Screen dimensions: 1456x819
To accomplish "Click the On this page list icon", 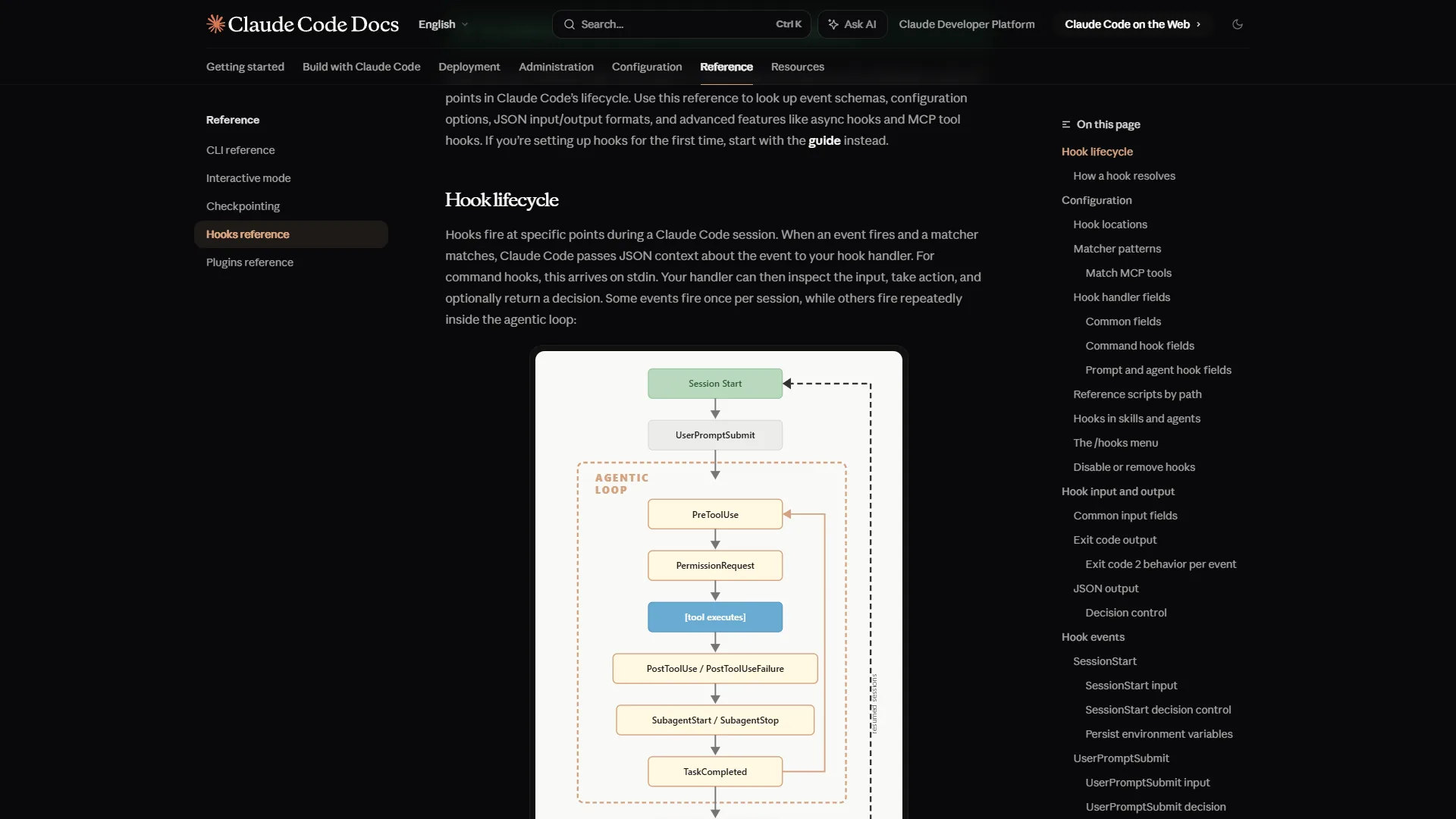I will click(x=1066, y=124).
